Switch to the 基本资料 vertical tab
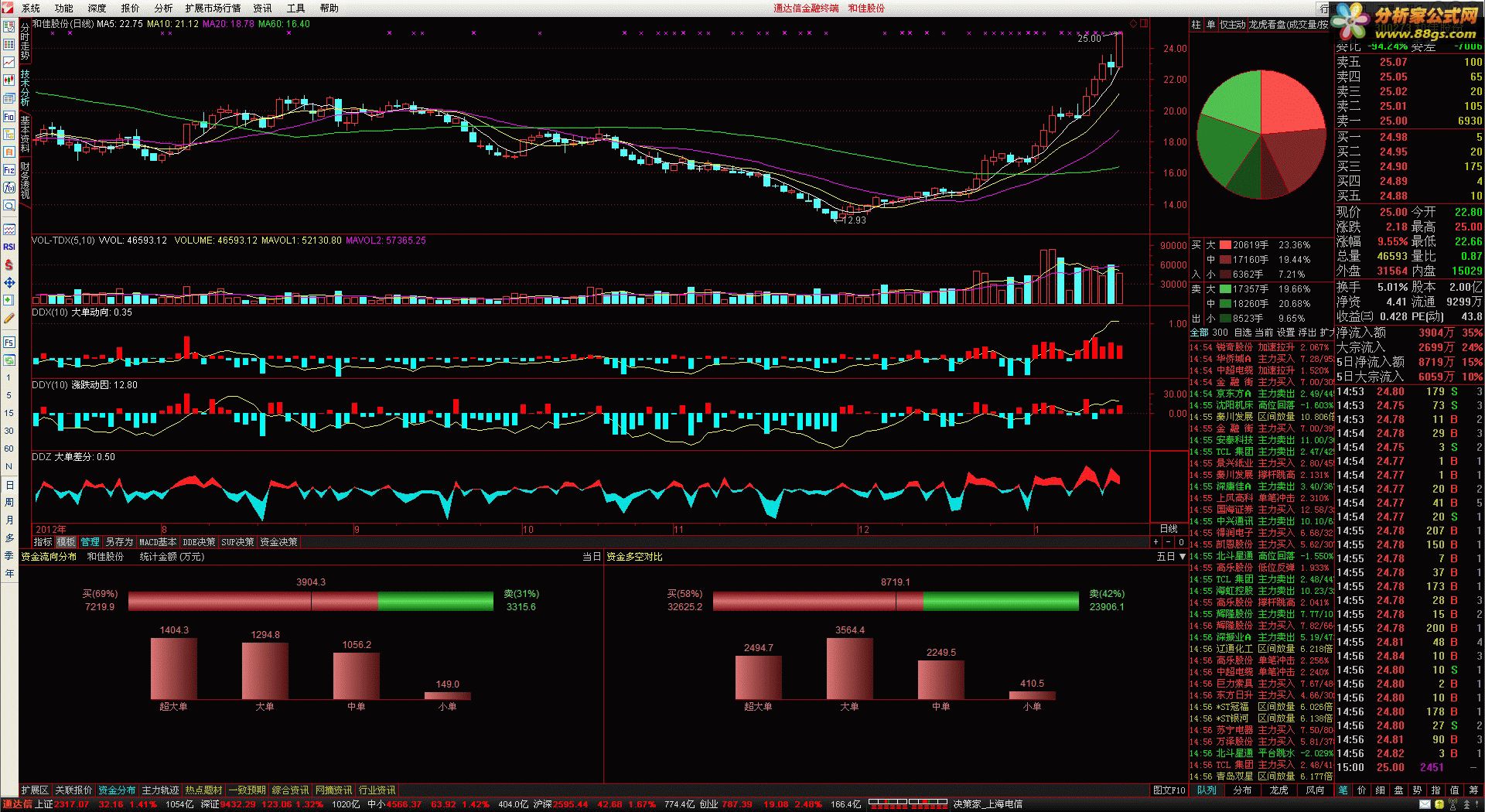The height and width of the screenshot is (812, 1485). (25, 135)
